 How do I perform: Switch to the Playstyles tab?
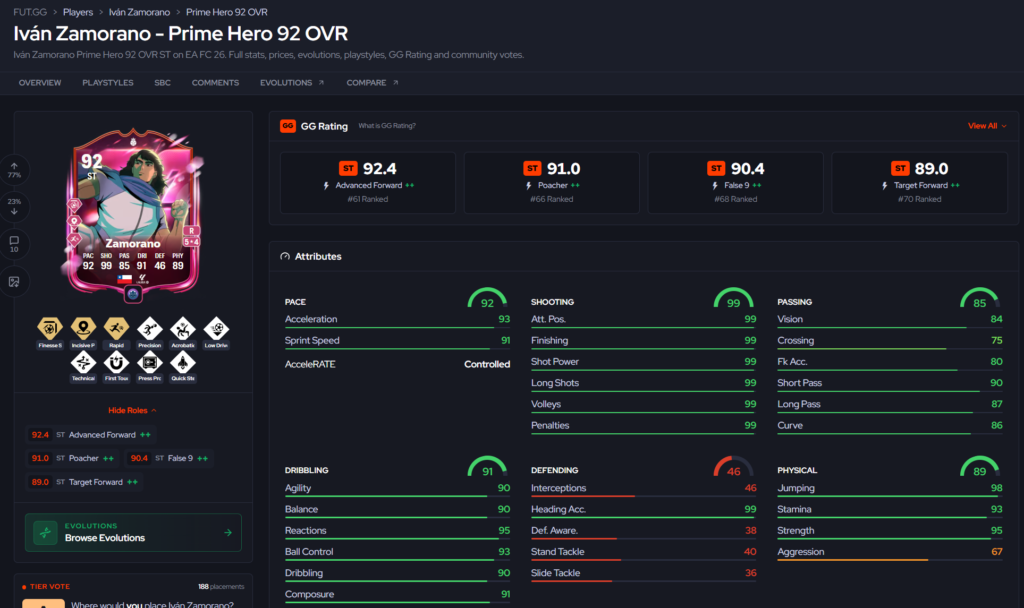(108, 83)
